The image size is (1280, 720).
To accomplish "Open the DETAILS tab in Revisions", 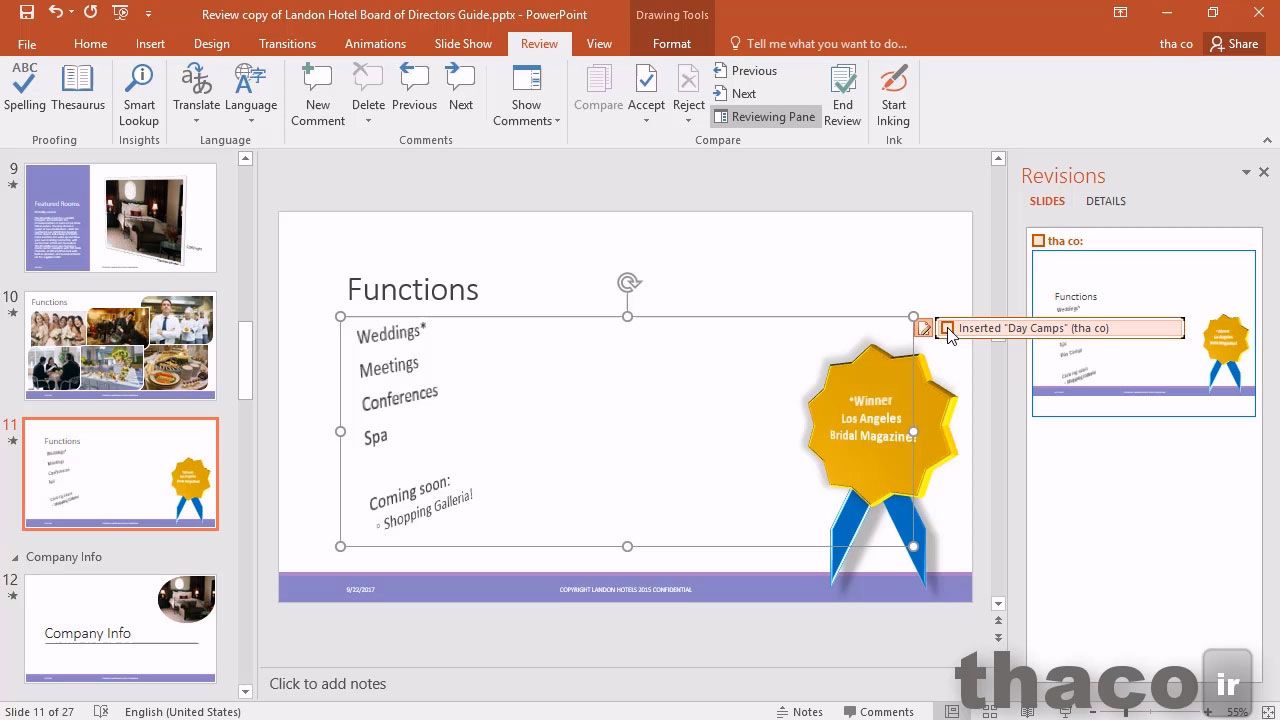I will [1105, 201].
